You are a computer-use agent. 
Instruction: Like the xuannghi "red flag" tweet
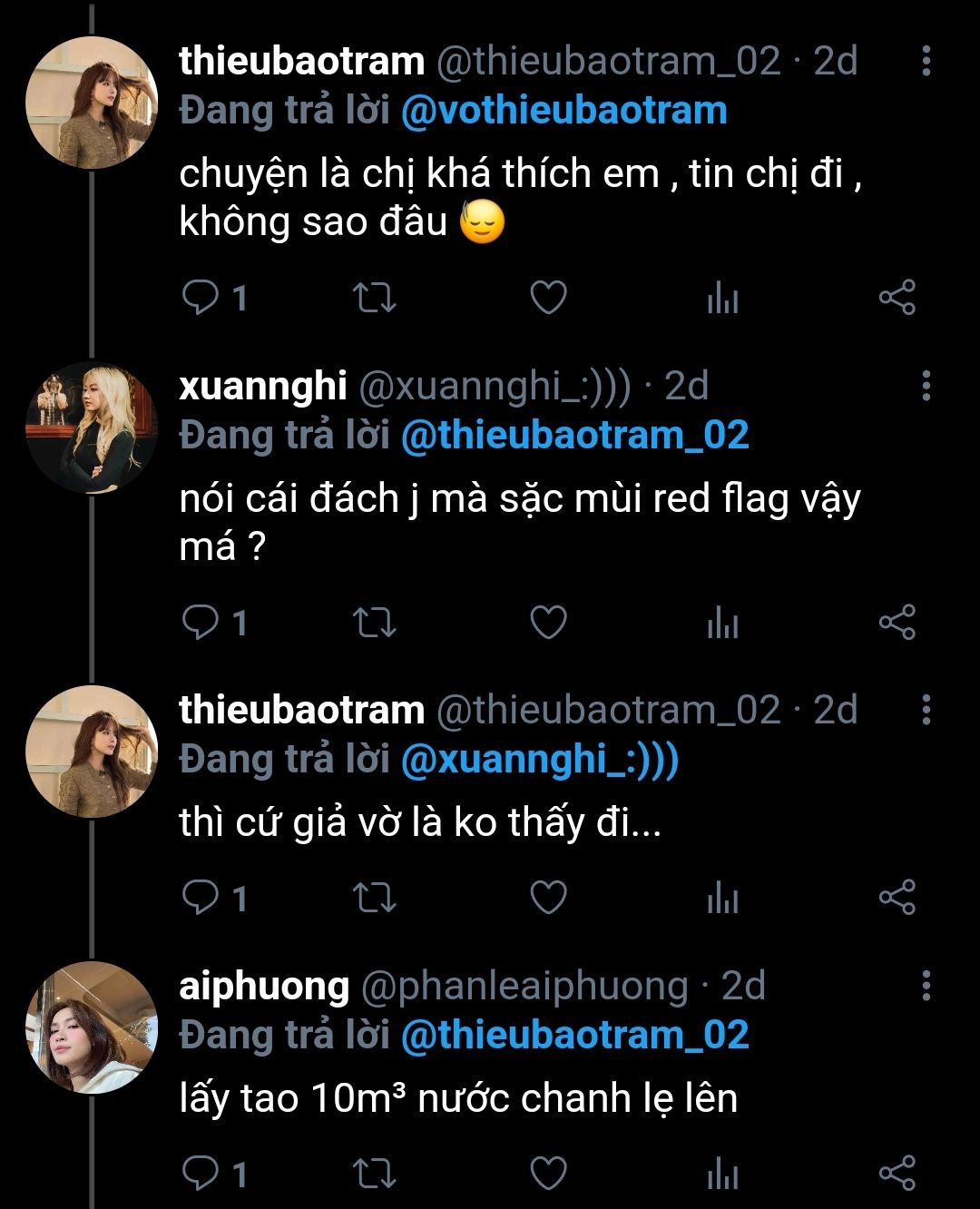[x=548, y=623]
